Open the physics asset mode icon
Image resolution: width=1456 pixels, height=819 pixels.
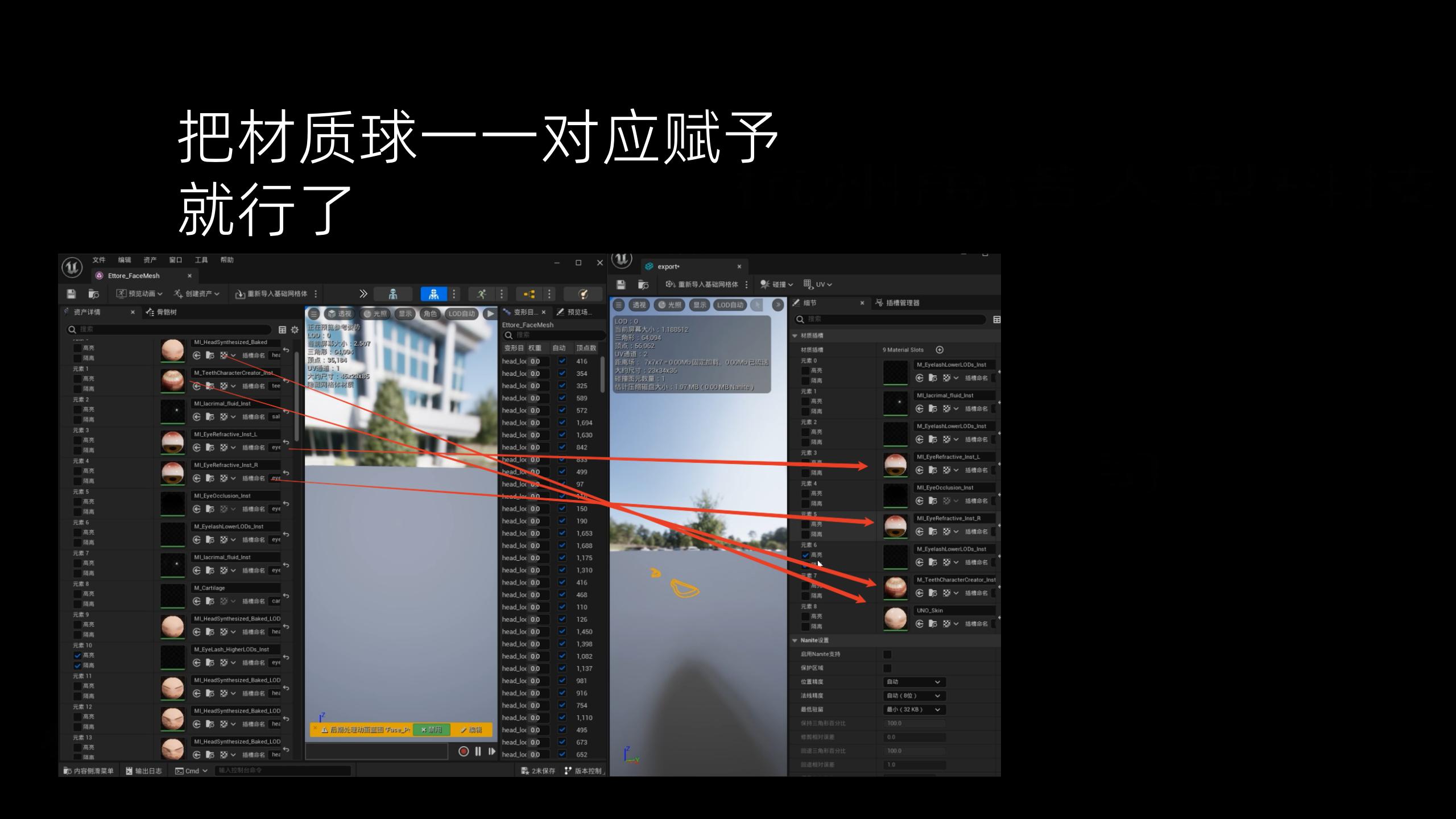pos(583,294)
